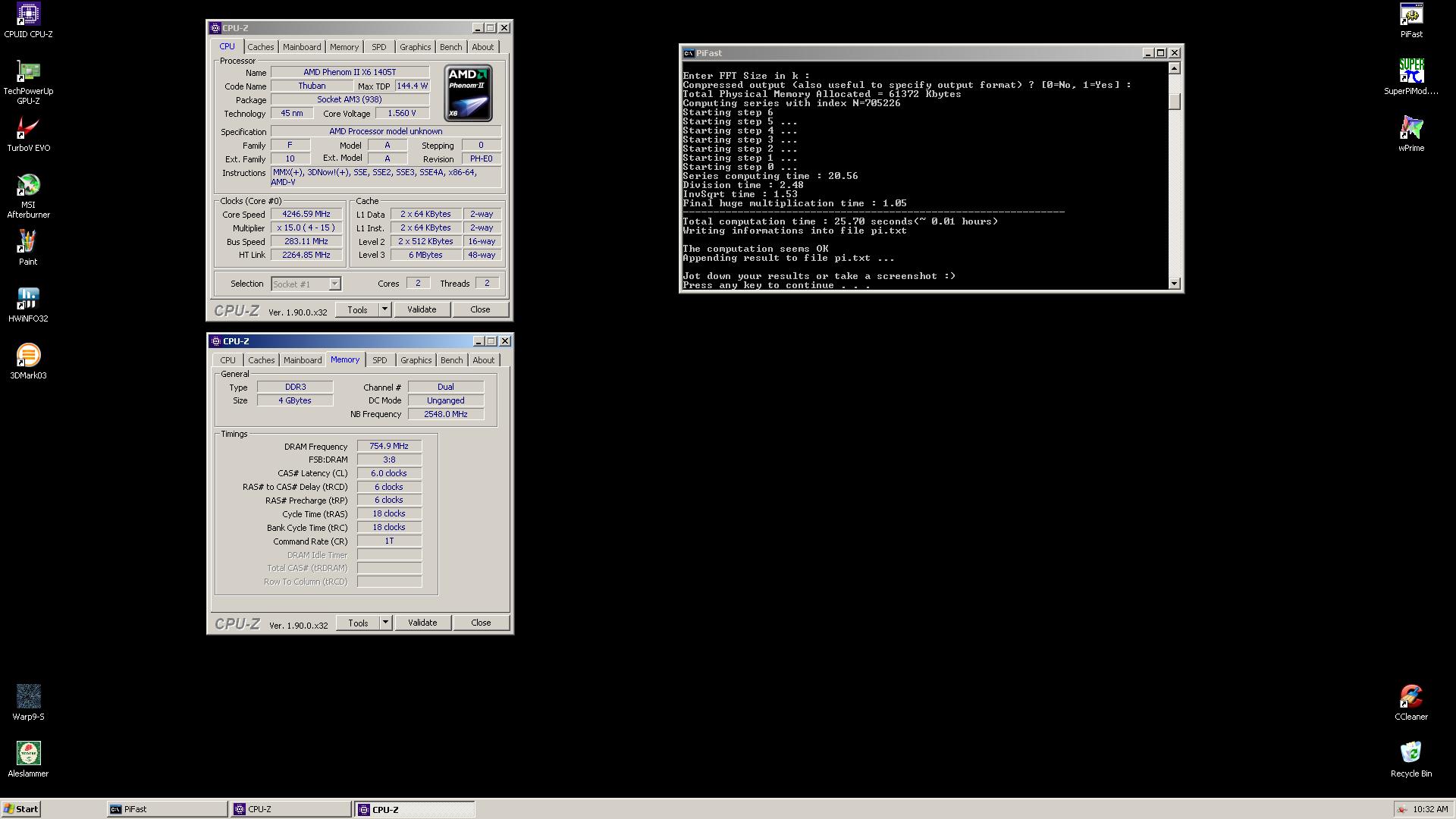1456x819 pixels.
Task: Open the 3DMark03 desktop icon
Action: click(x=28, y=362)
